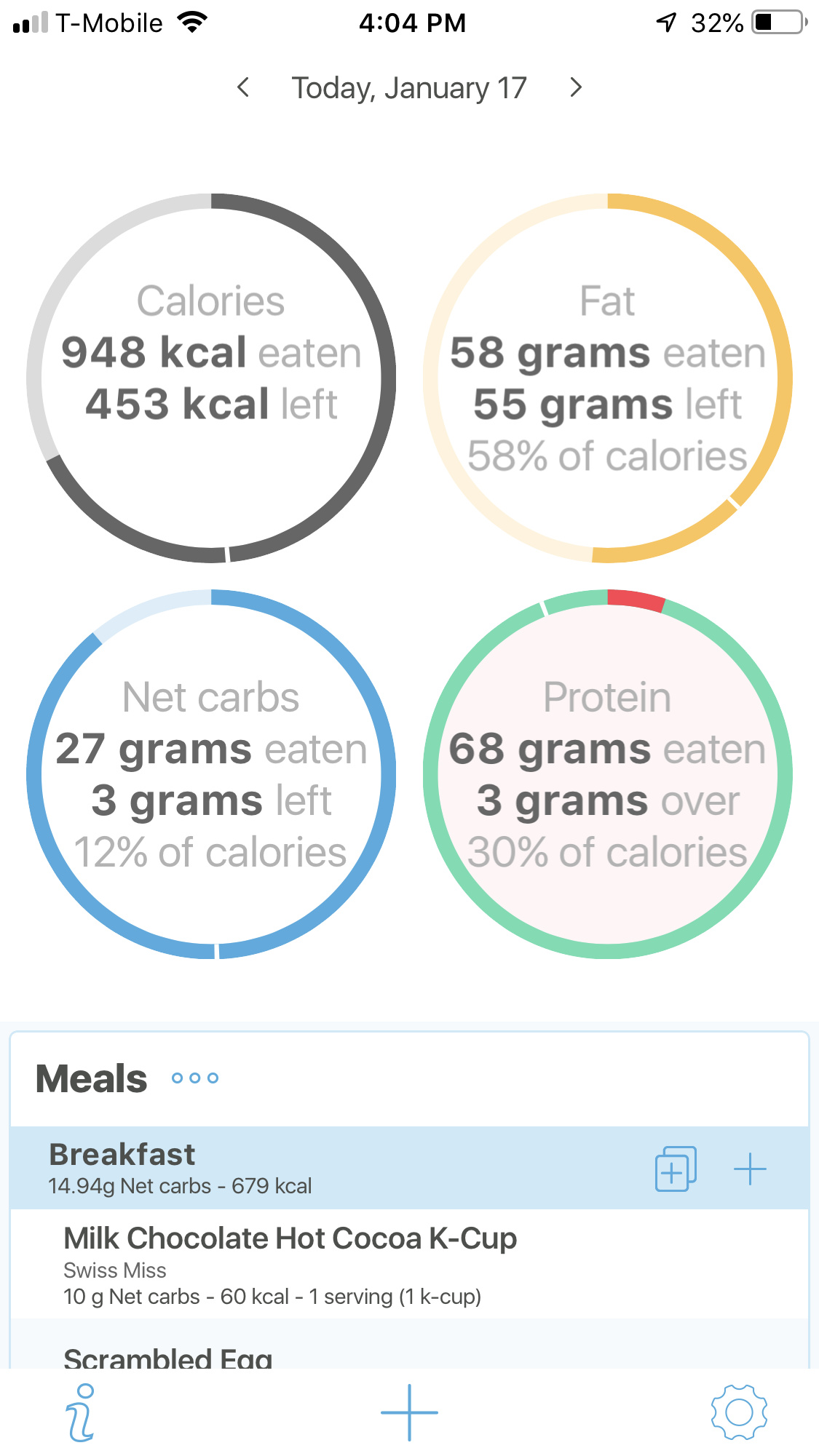Tap the Today, January 17 date label
The height and width of the screenshot is (1456, 819).
click(x=409, y=88)
